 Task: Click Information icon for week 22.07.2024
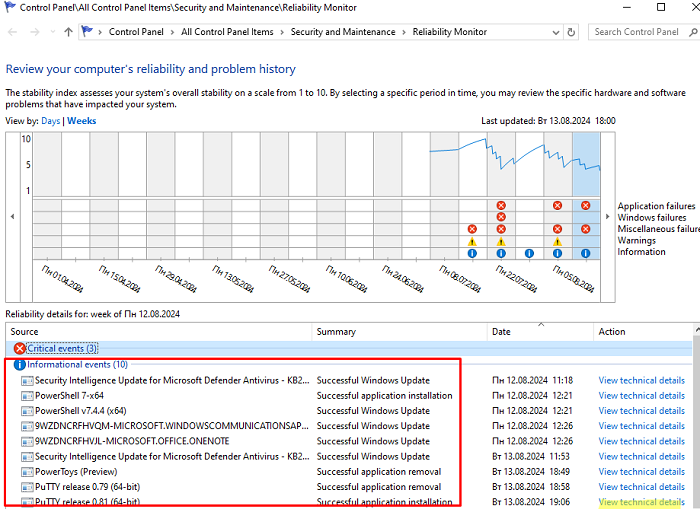[501, 253]
